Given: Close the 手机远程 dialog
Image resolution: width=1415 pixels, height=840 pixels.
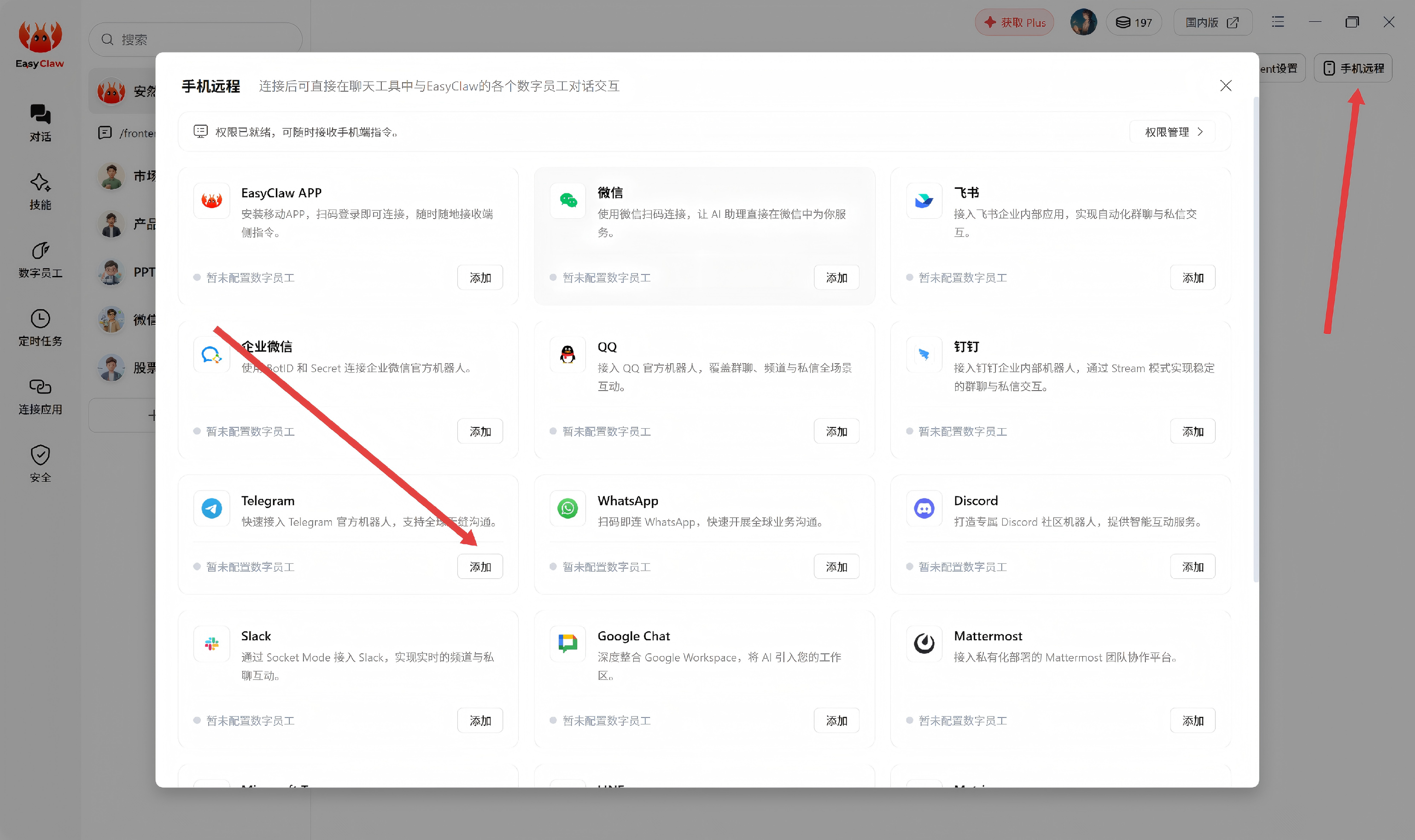Looking at the screenshot, I should (1225, 86).
